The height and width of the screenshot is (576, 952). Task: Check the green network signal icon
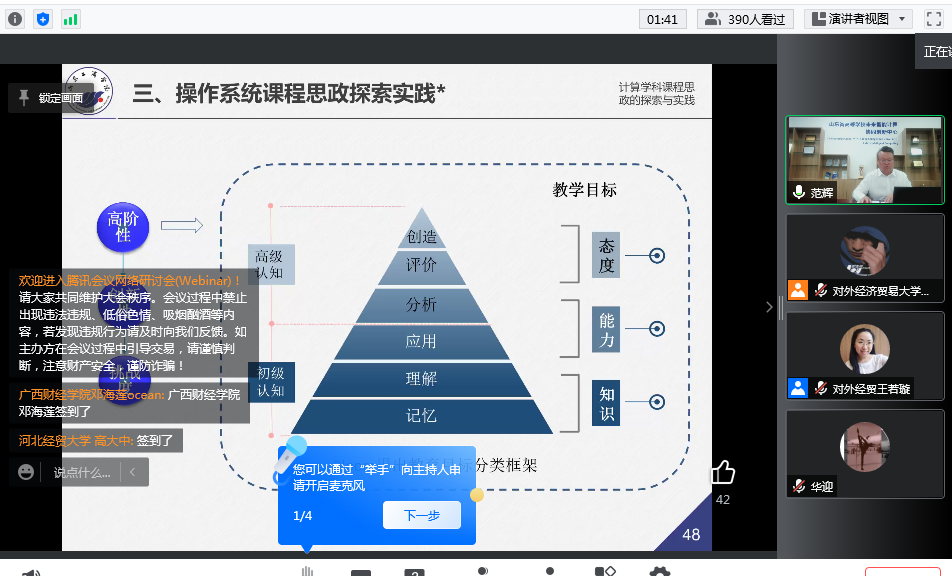click(x=71, y=18)
